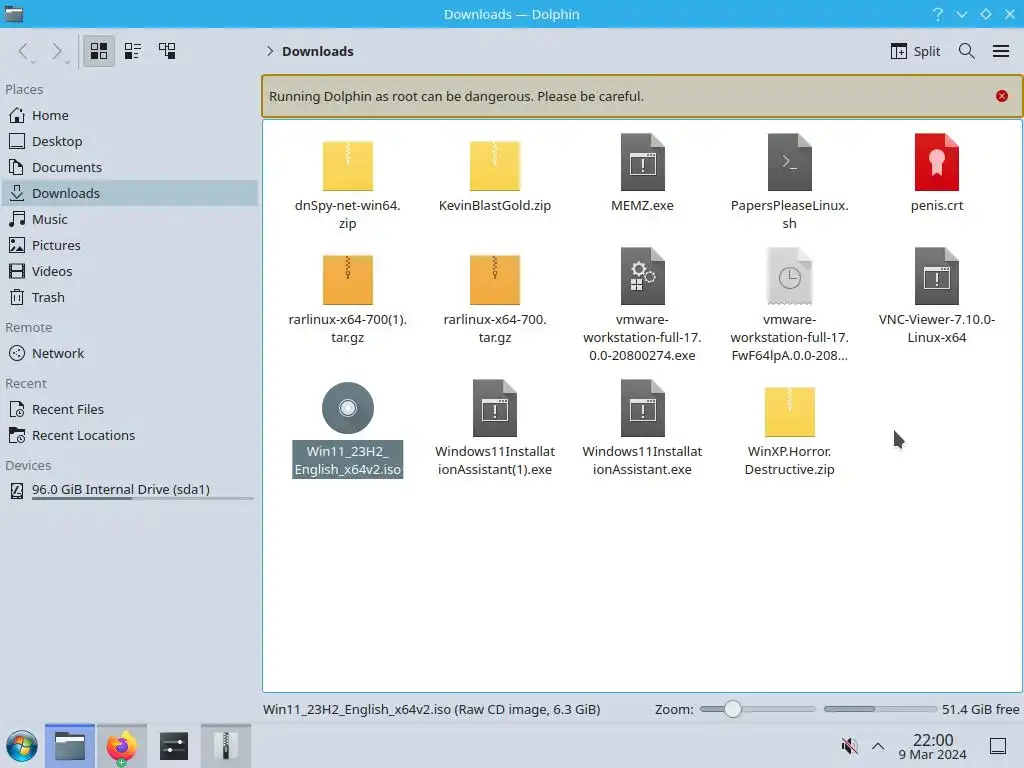This screenshot has width=1024, height=768.
Task: Open Recent Locations
Action: (x=129, y=436)
